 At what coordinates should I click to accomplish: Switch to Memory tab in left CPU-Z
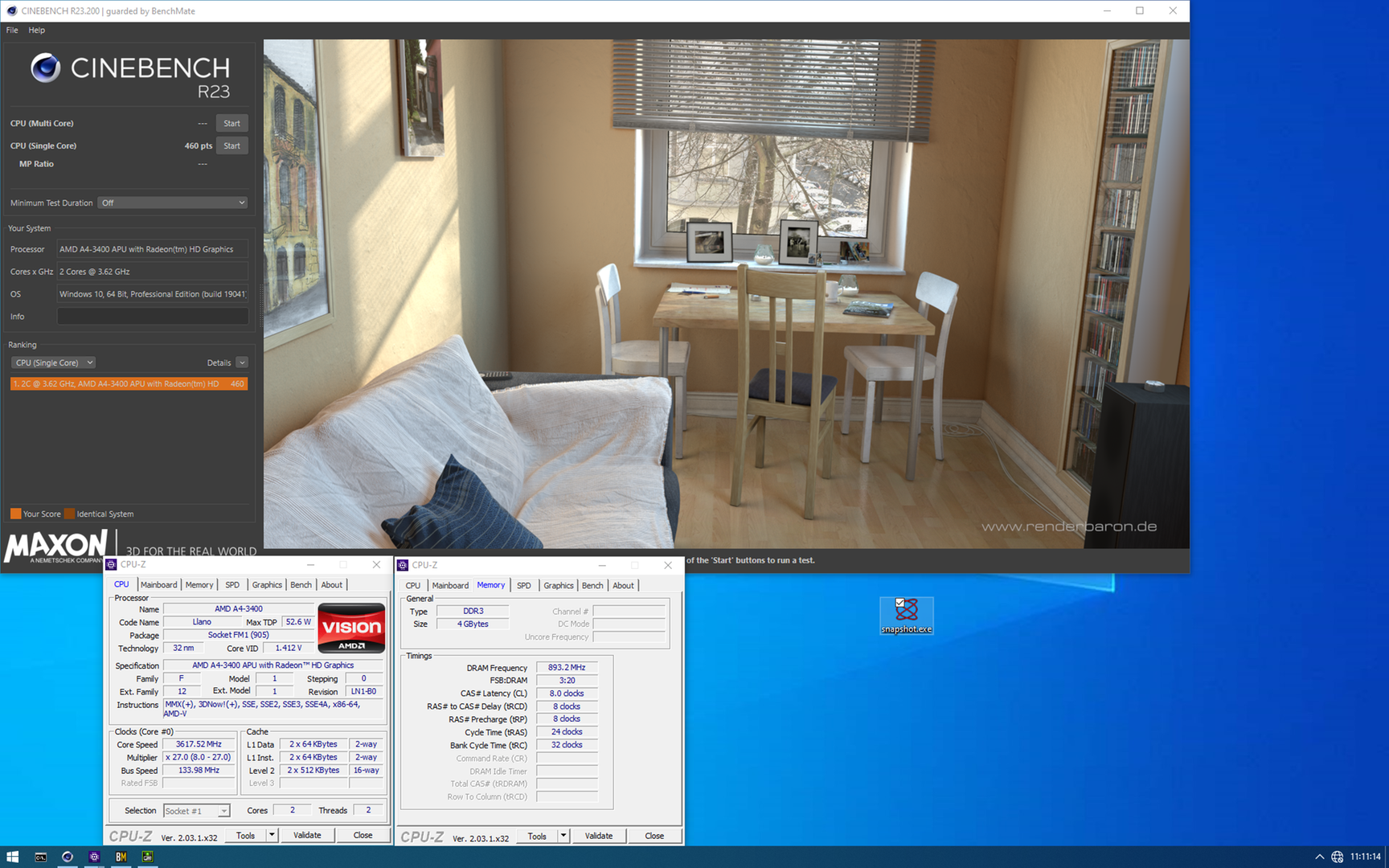click(199, 584)
